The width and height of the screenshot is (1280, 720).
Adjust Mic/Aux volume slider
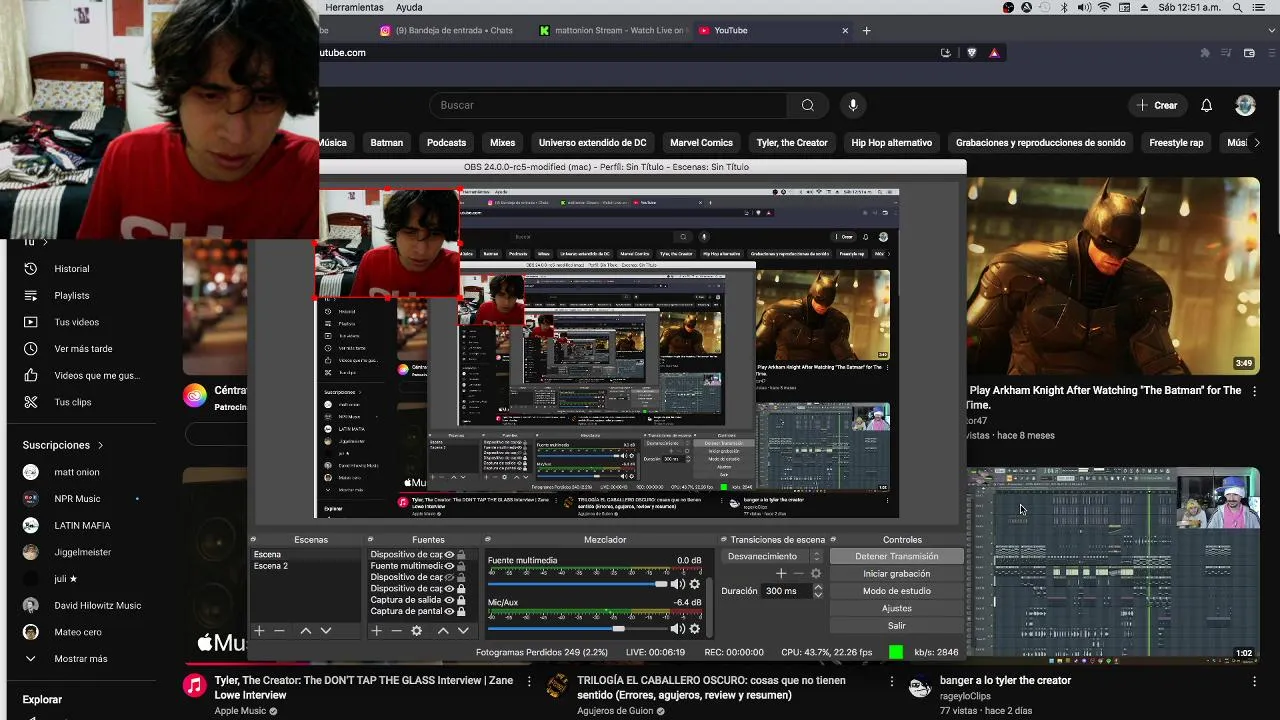(x=577, y=628)
